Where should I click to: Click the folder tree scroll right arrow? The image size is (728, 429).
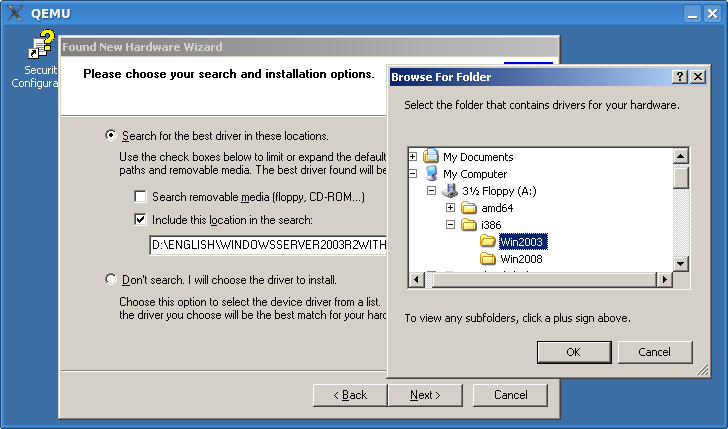click(x=664, y=280)
